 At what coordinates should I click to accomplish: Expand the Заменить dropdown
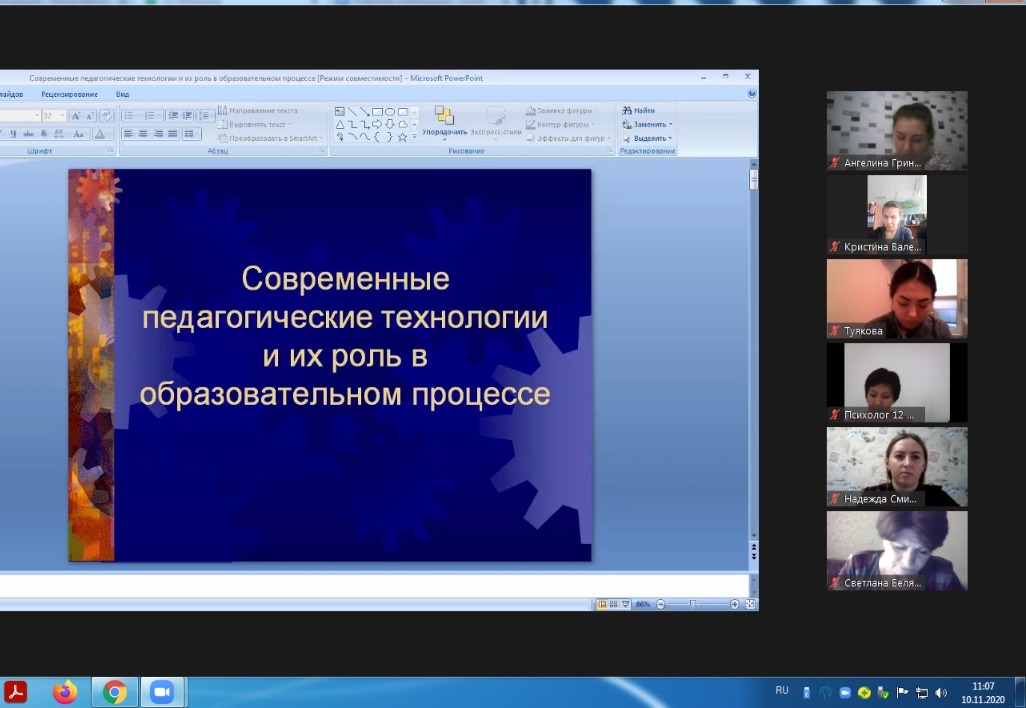tap(671, 125)
